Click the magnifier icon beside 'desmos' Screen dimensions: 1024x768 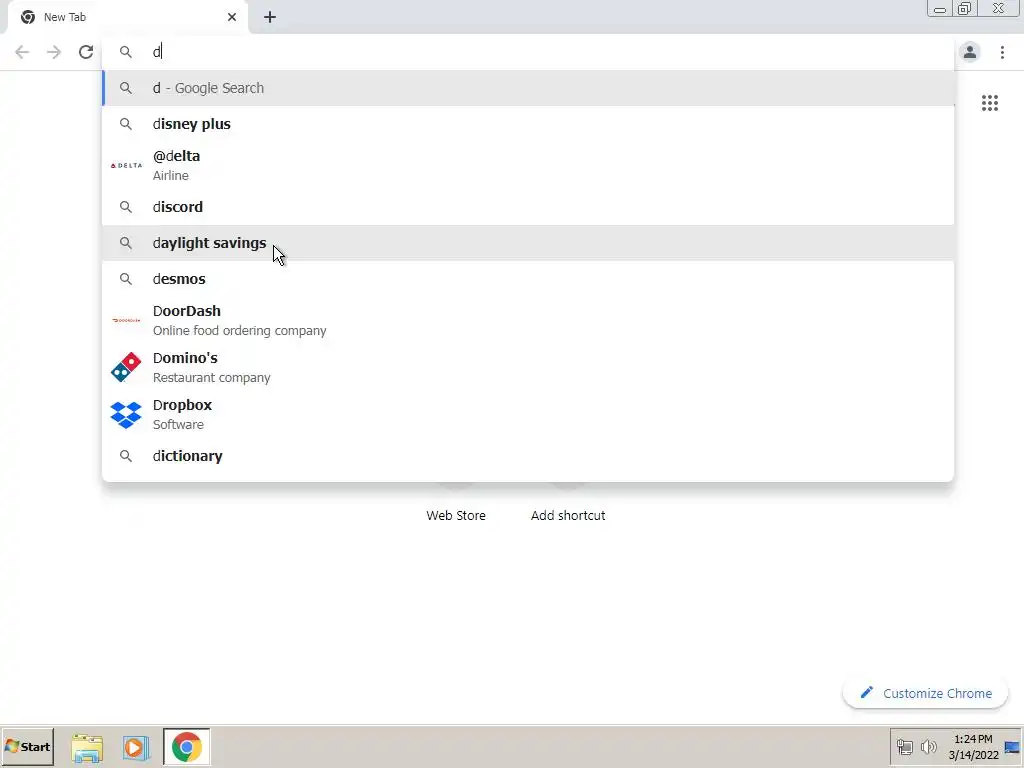tap(126, 279)
